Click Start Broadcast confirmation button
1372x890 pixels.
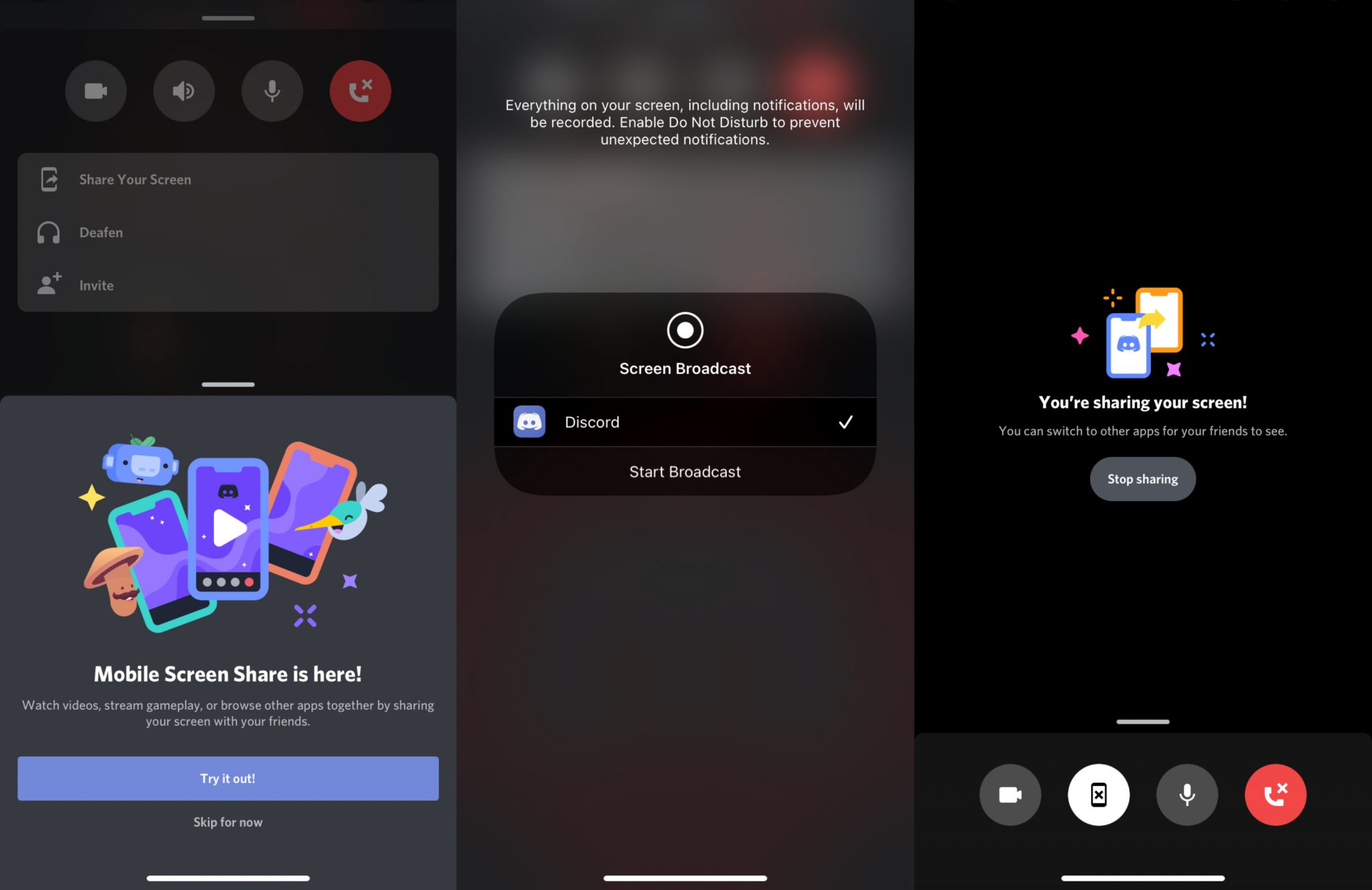tap(685, 471)
